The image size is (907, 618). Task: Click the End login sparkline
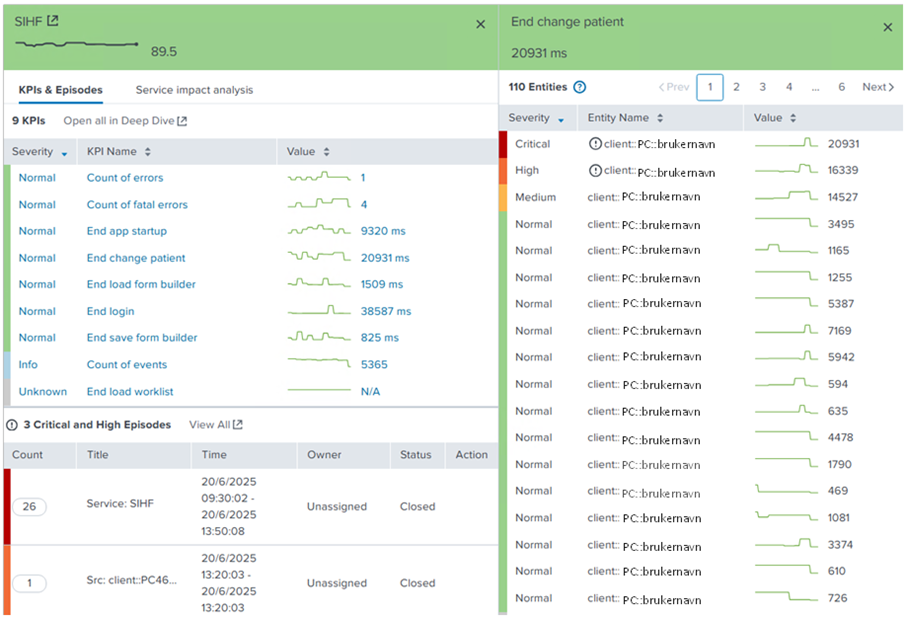(319, 310)
